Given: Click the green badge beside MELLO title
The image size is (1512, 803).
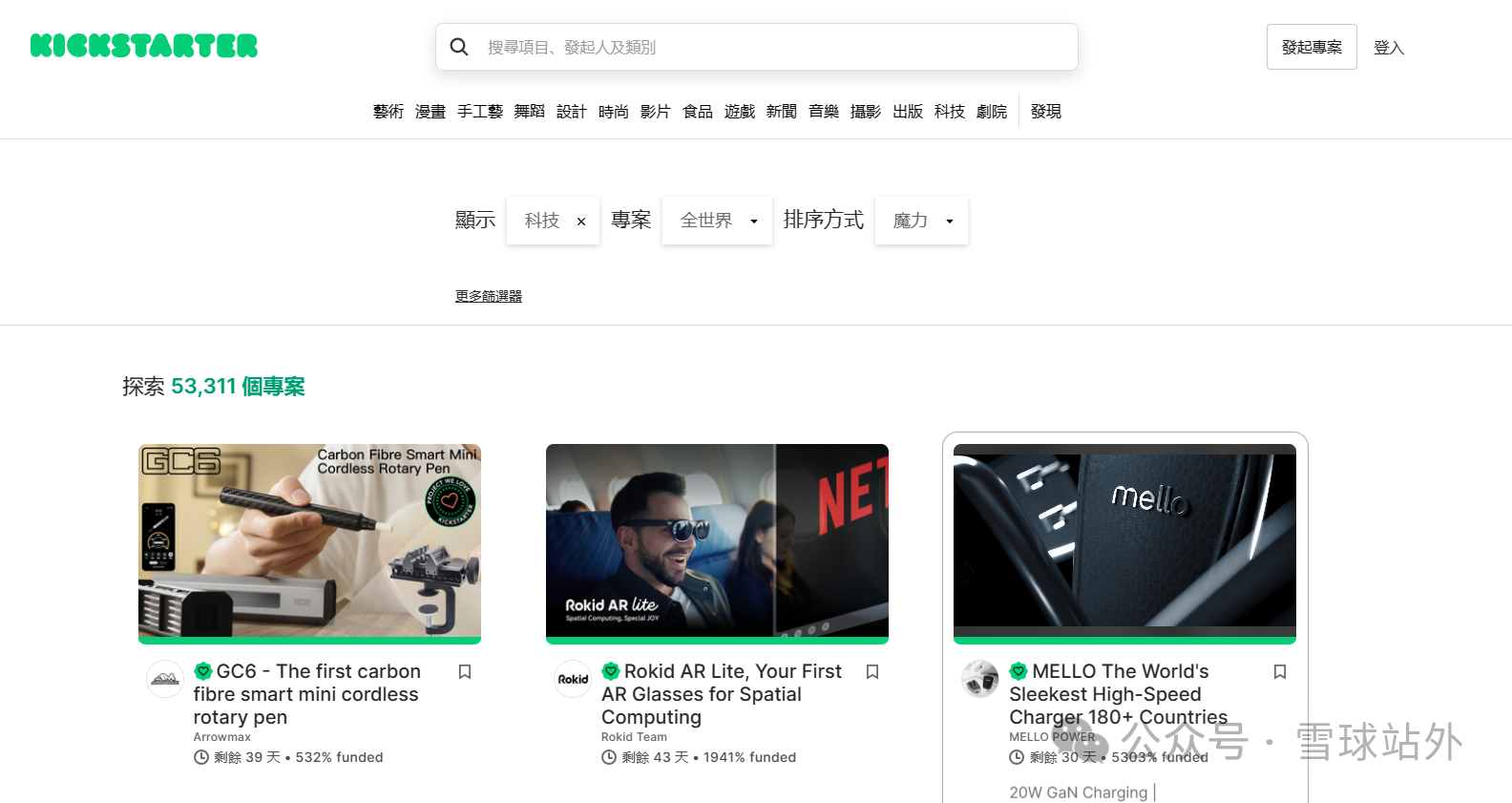Looking at the screenshot, I should click(x=1018, y=671).
